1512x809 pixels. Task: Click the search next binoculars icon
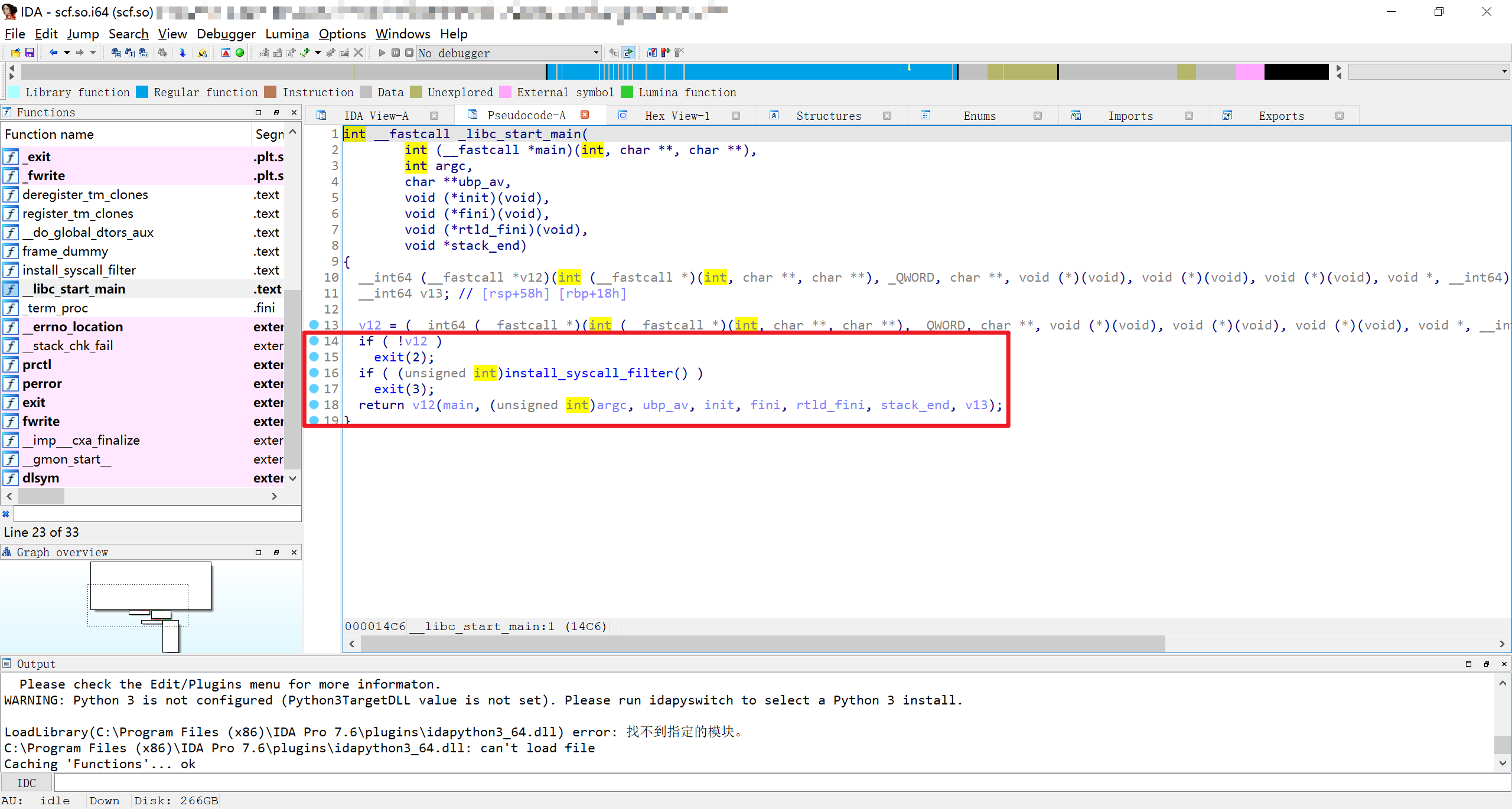pyautogui.click(x=163, y=53)
